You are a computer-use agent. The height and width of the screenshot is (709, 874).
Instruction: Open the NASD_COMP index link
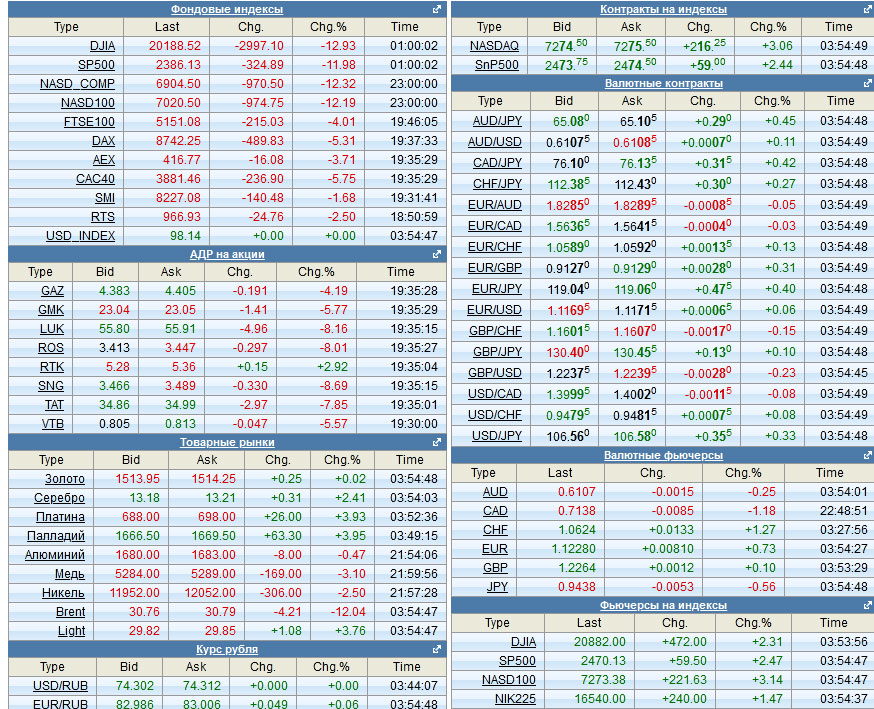77,84
